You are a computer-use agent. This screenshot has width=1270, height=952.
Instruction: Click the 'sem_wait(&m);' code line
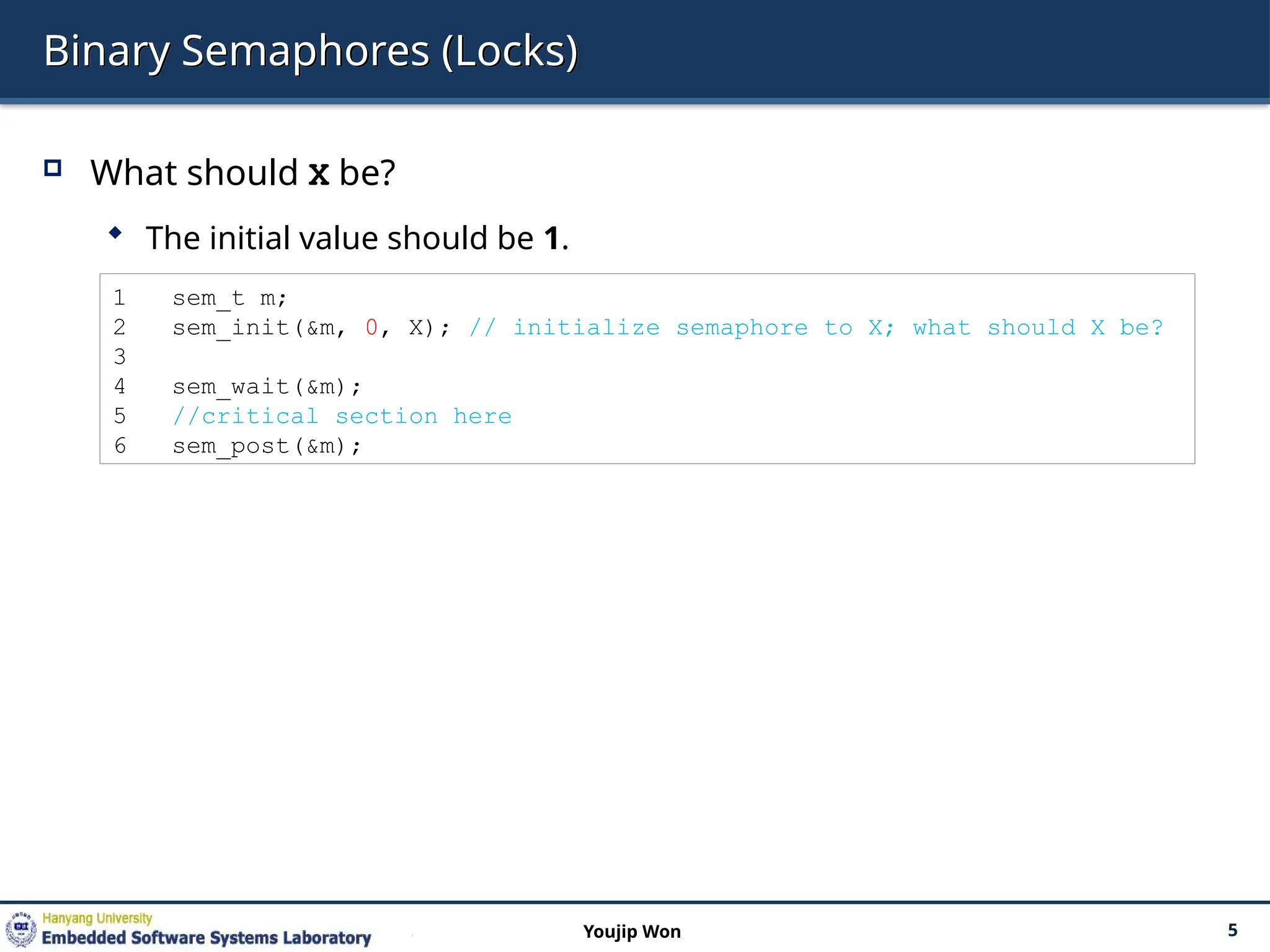(267, 387)
